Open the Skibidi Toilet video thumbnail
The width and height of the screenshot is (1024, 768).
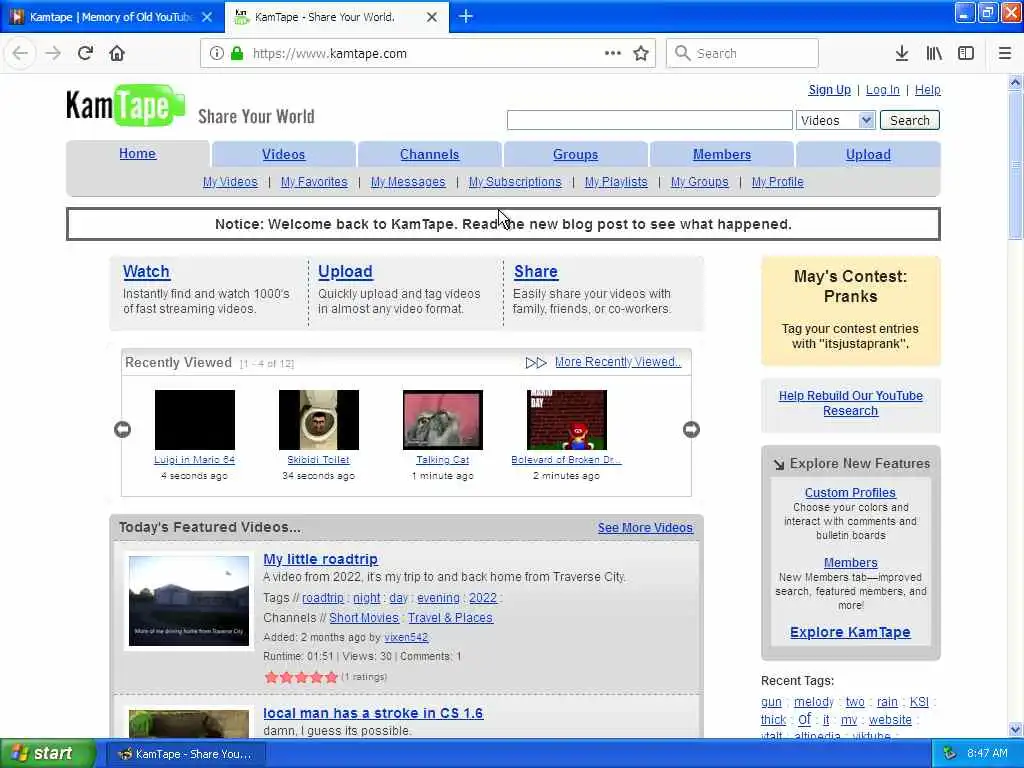[x=319, y=420]
